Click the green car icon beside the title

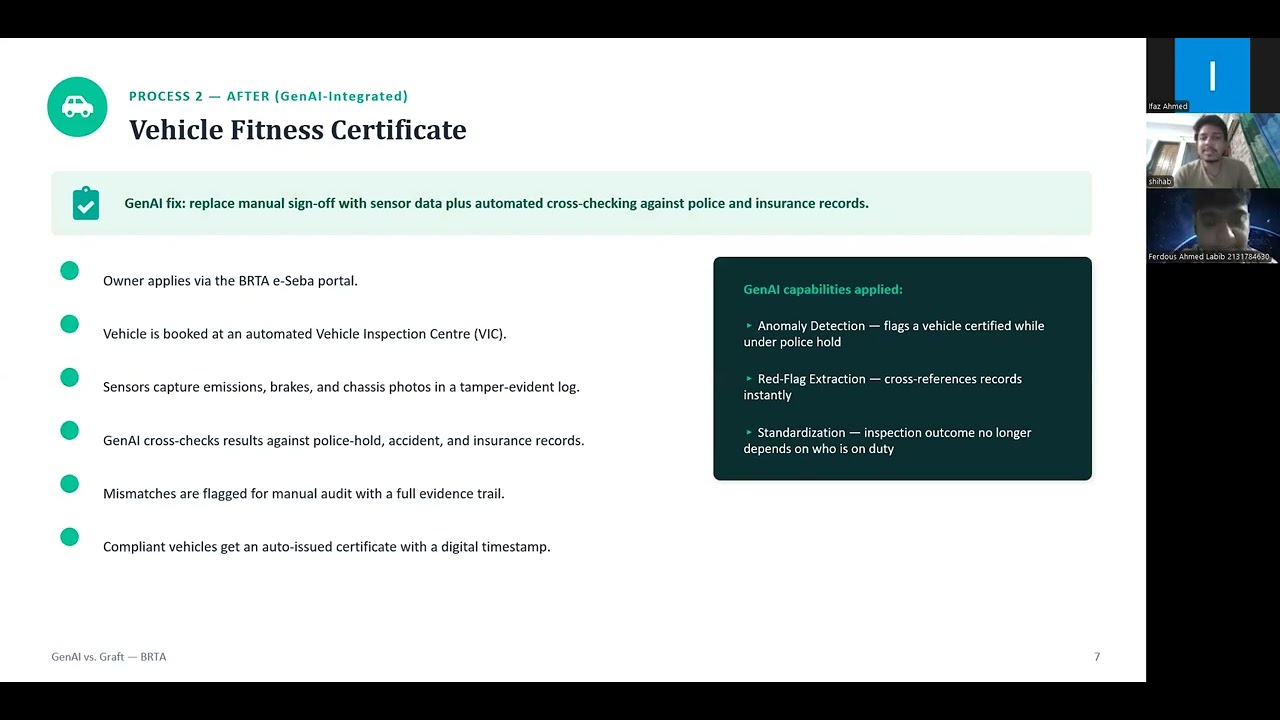coord(77,107)
